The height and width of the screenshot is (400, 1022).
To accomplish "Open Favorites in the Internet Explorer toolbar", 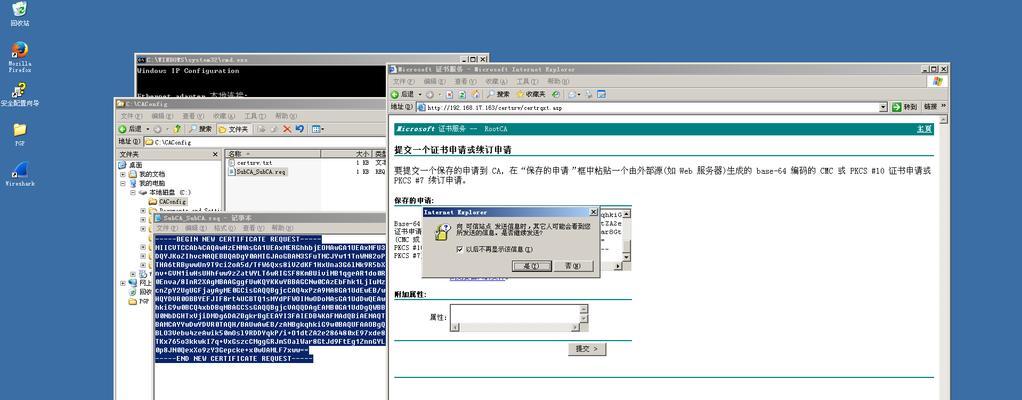I will pos(531,94).
